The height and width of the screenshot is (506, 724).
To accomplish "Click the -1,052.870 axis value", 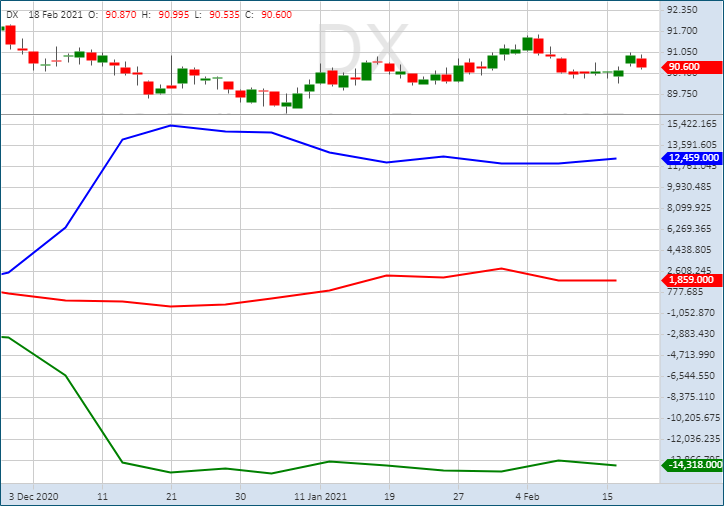I will pyautogui.click(x=691, y=313).
